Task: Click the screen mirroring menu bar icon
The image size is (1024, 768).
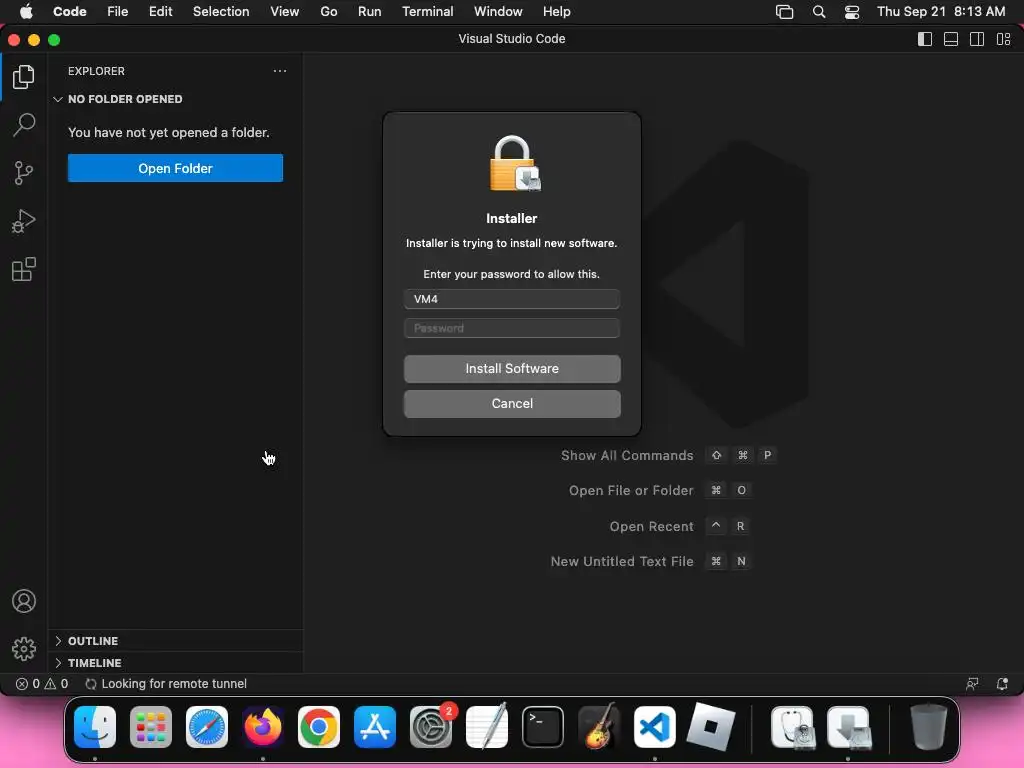Action: pos(784,12)
